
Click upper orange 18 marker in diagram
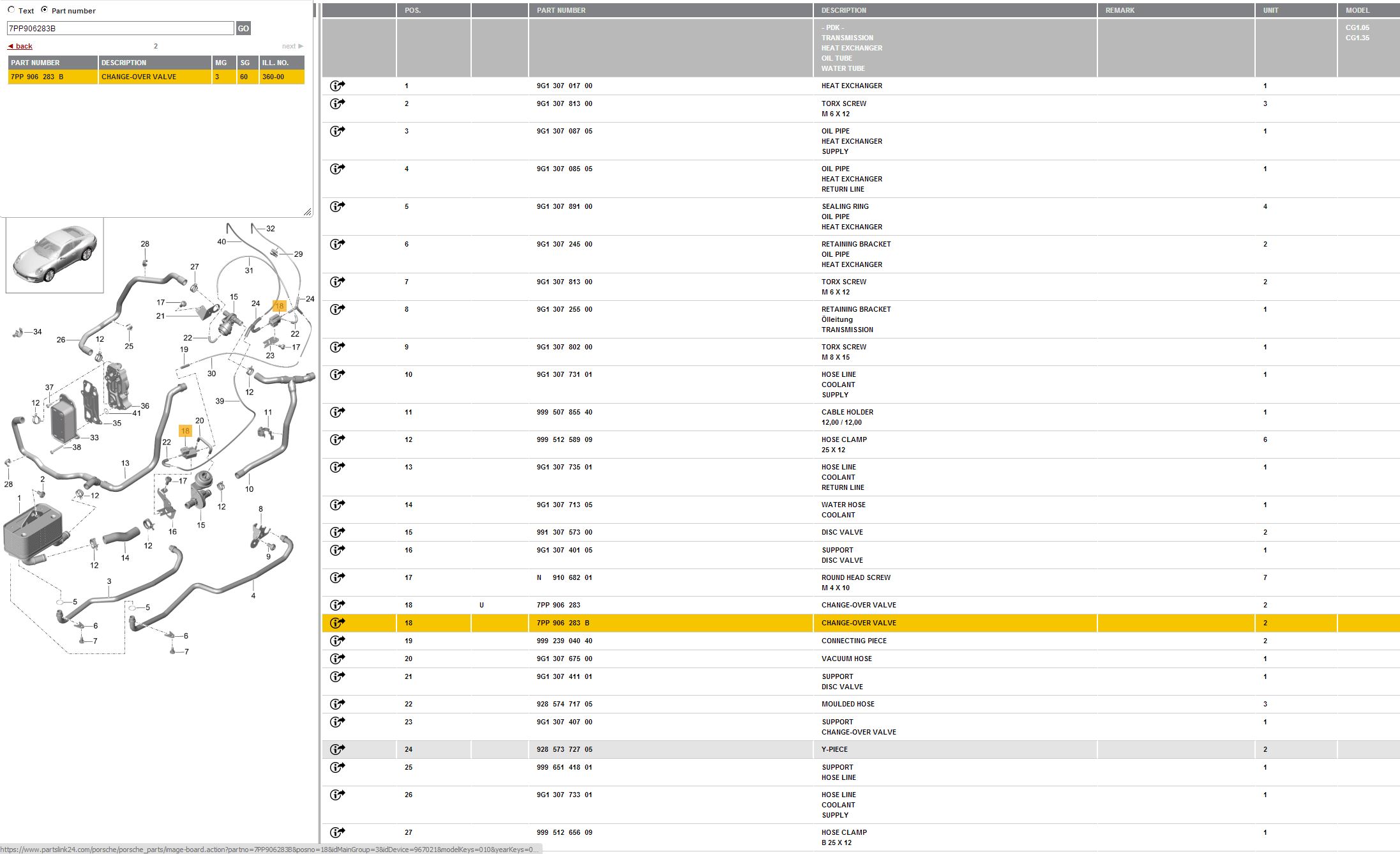click(279, 306)
